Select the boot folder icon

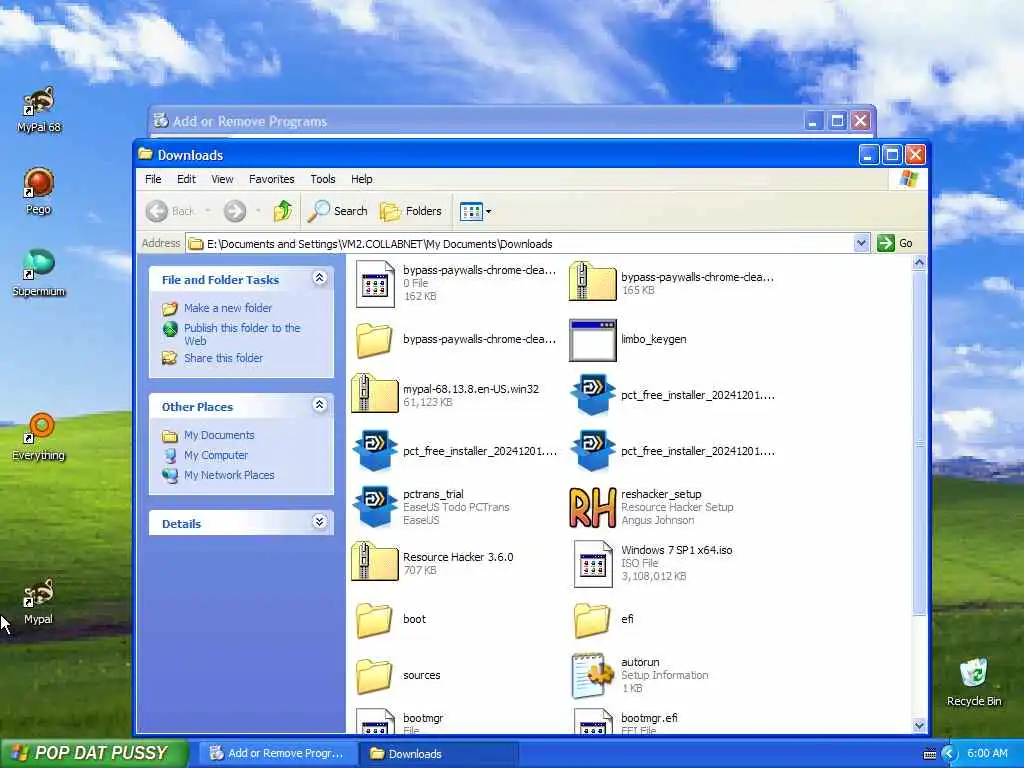374,620
